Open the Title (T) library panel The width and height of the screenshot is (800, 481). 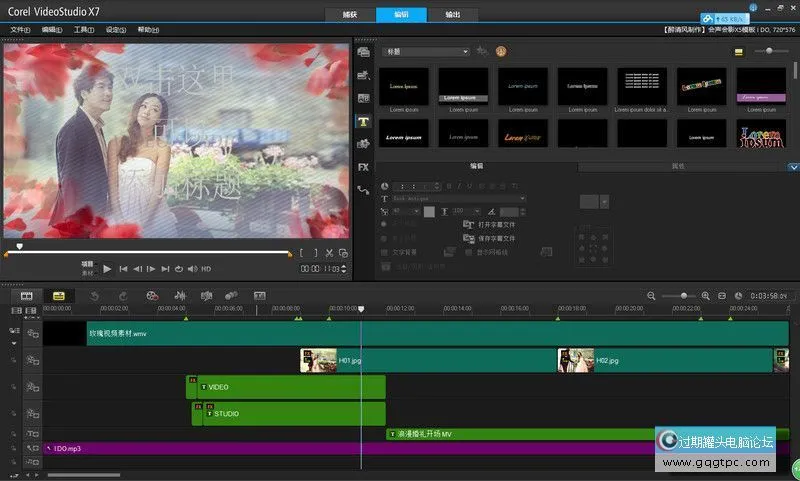363,121
